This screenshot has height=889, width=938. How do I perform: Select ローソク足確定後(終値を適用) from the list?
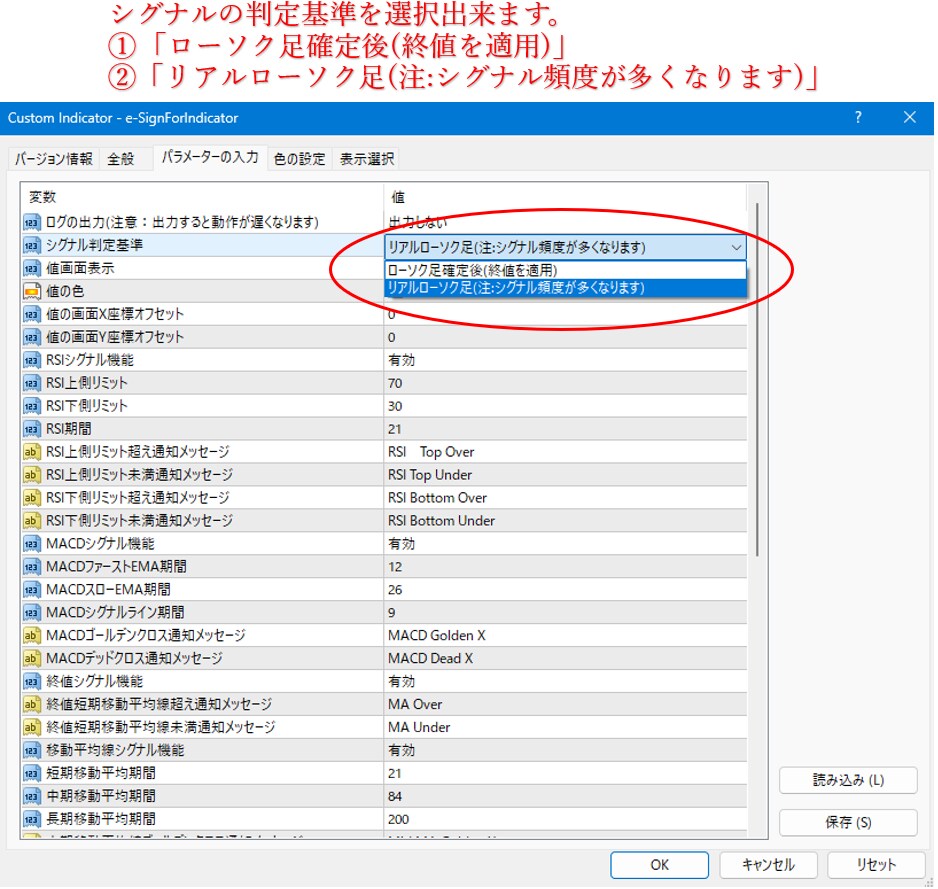(x=565, y=270)
